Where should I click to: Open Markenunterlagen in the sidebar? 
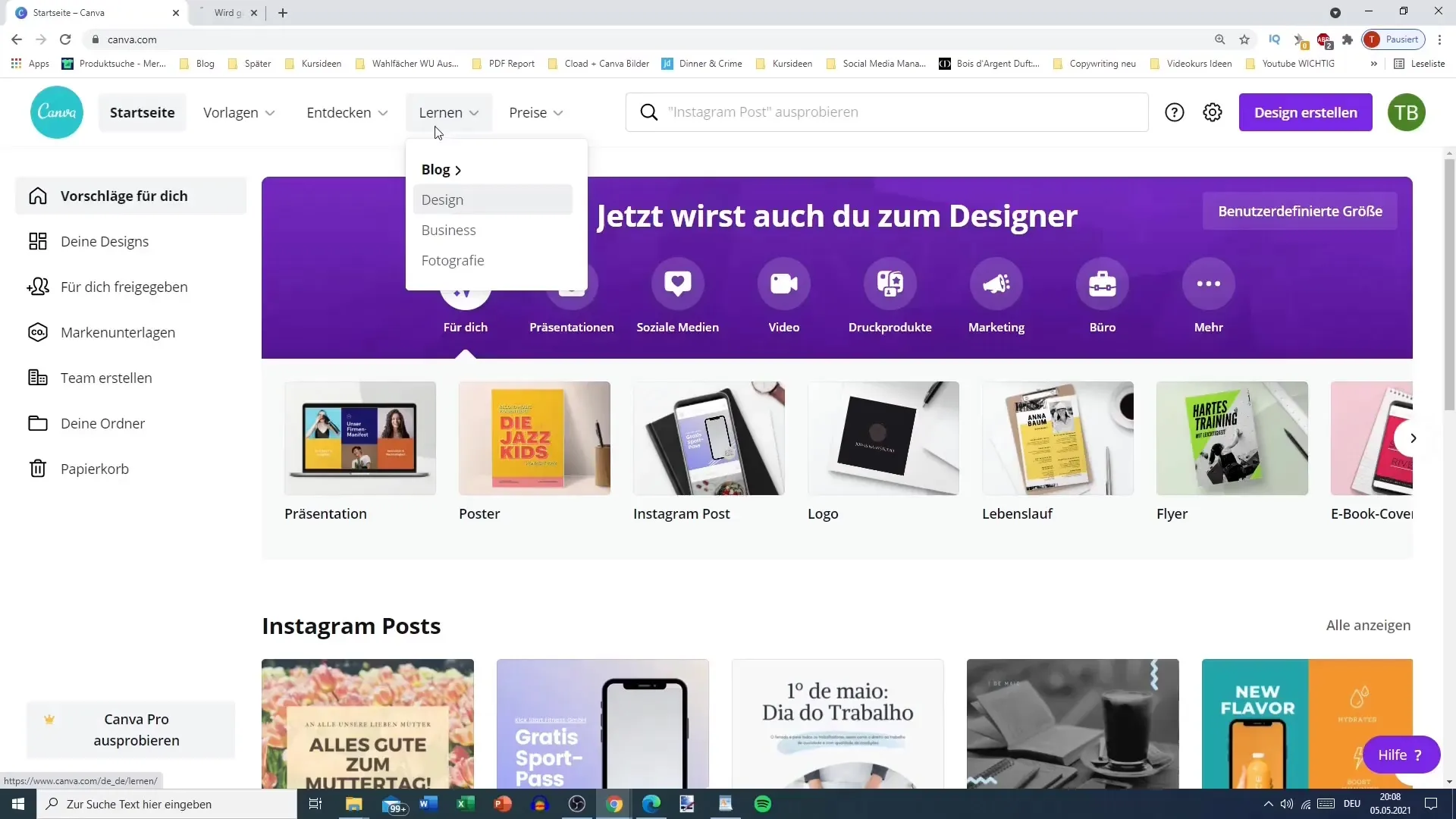[x=130, y=332]
